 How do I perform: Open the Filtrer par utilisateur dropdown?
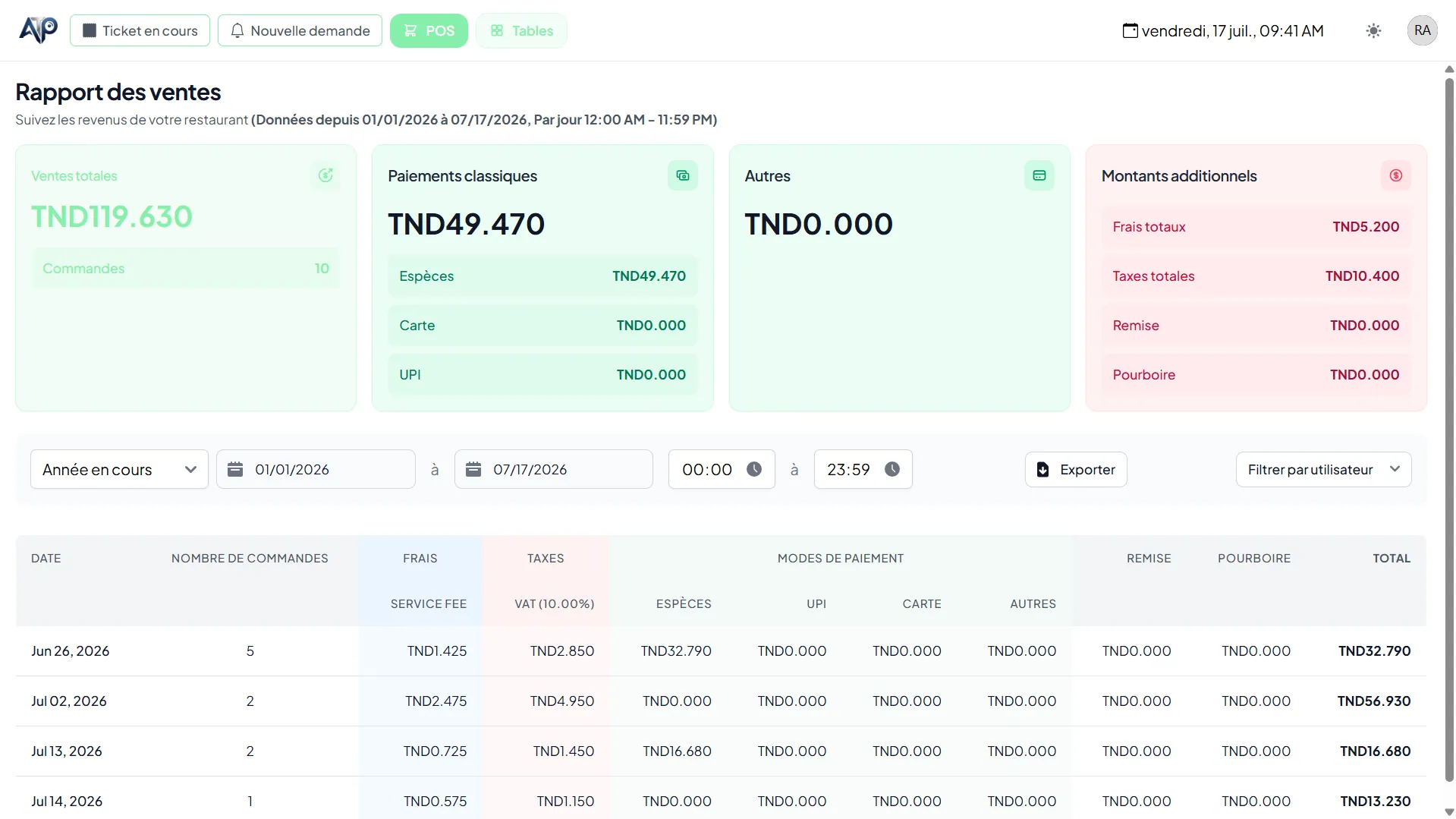click(1323, 470)
